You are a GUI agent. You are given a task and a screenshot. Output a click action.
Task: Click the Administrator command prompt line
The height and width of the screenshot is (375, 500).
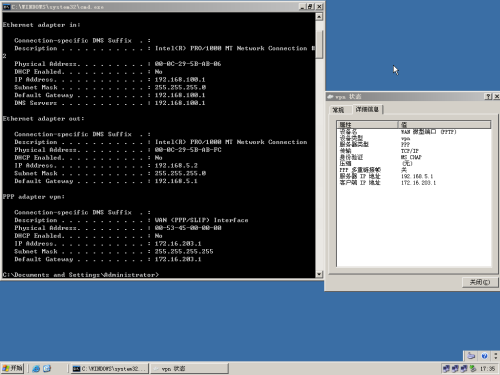[x=81, y=275]
